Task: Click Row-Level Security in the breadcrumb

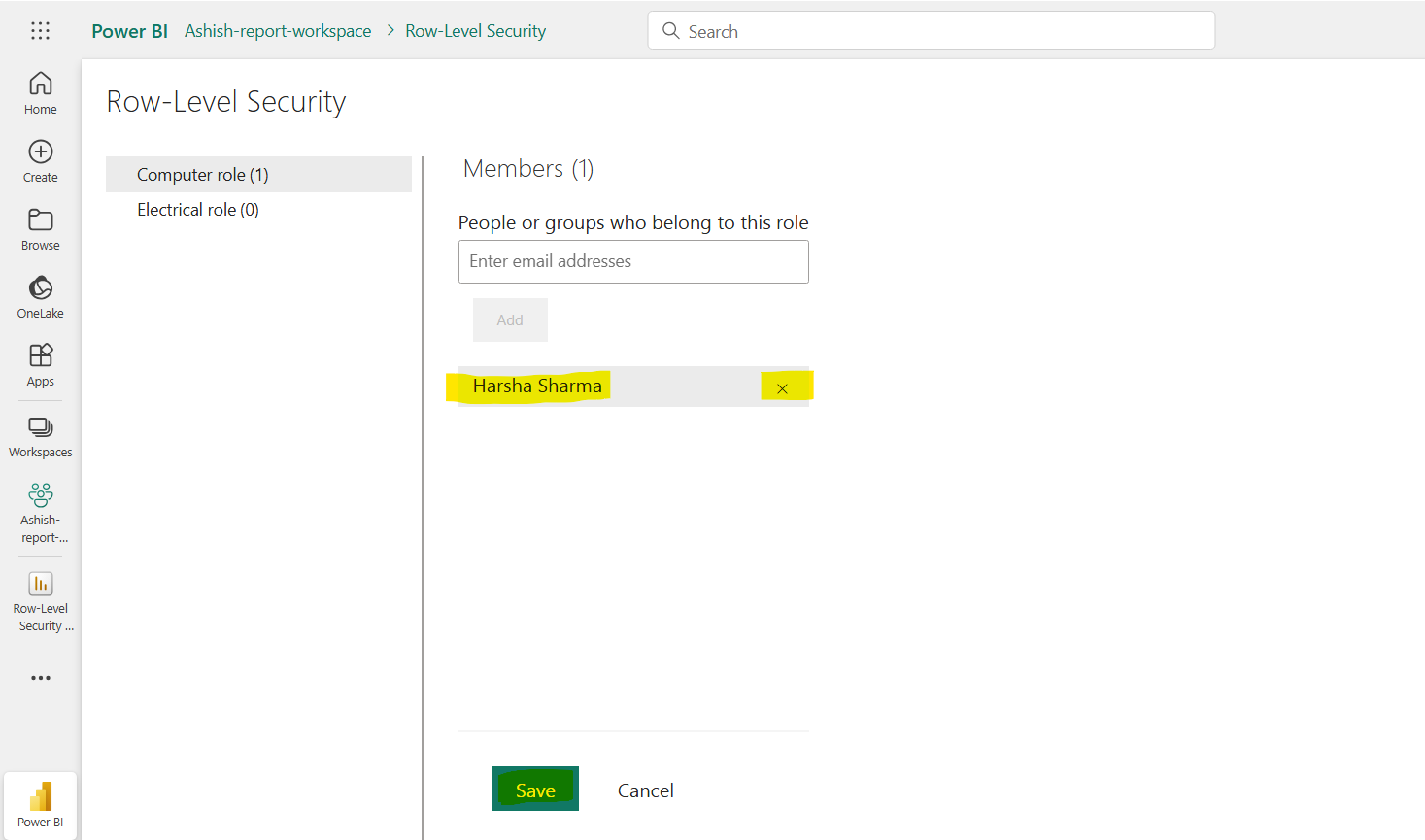Action: tap(475, 30)
